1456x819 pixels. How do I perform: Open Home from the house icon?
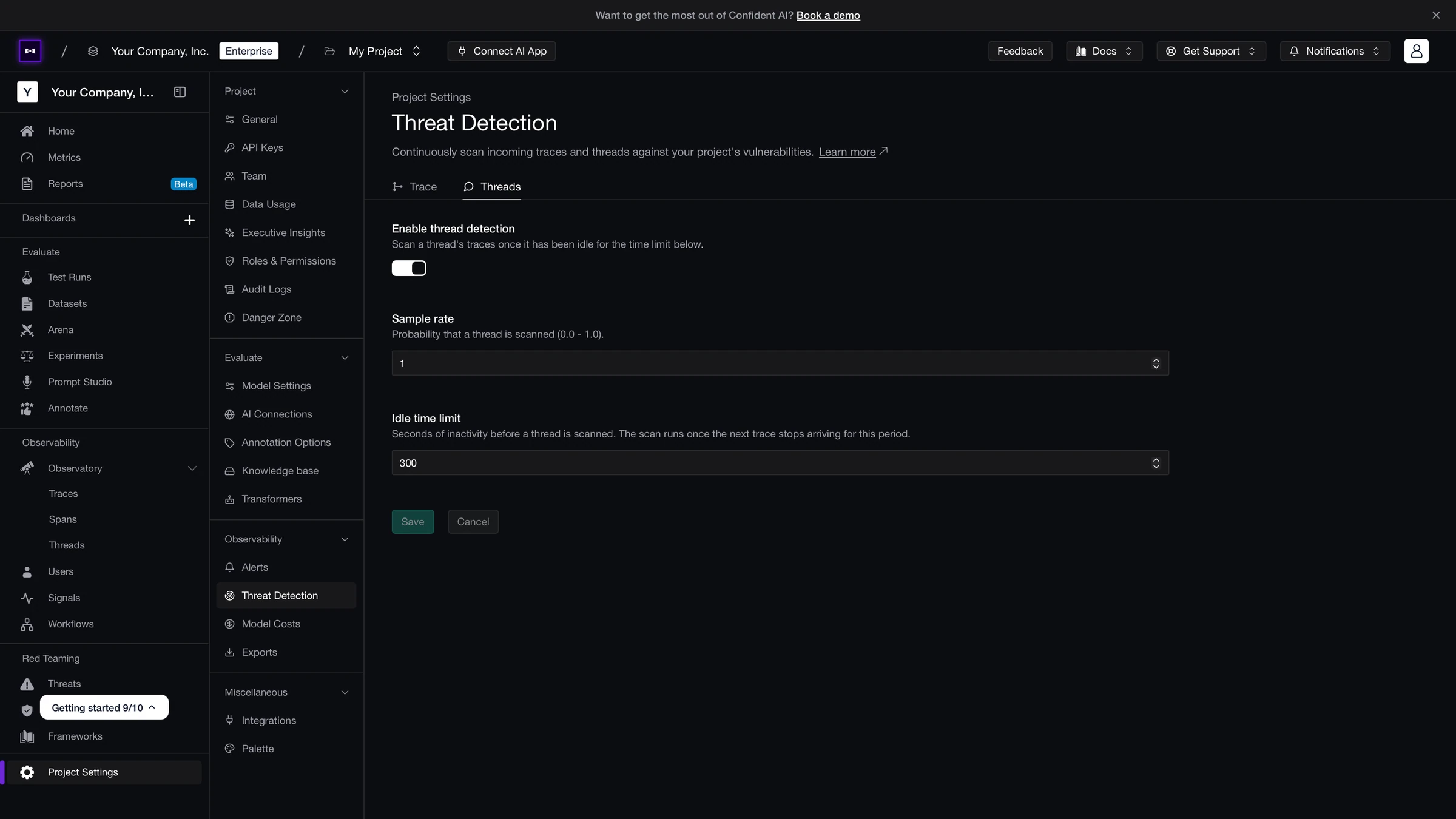click(27, 131)
